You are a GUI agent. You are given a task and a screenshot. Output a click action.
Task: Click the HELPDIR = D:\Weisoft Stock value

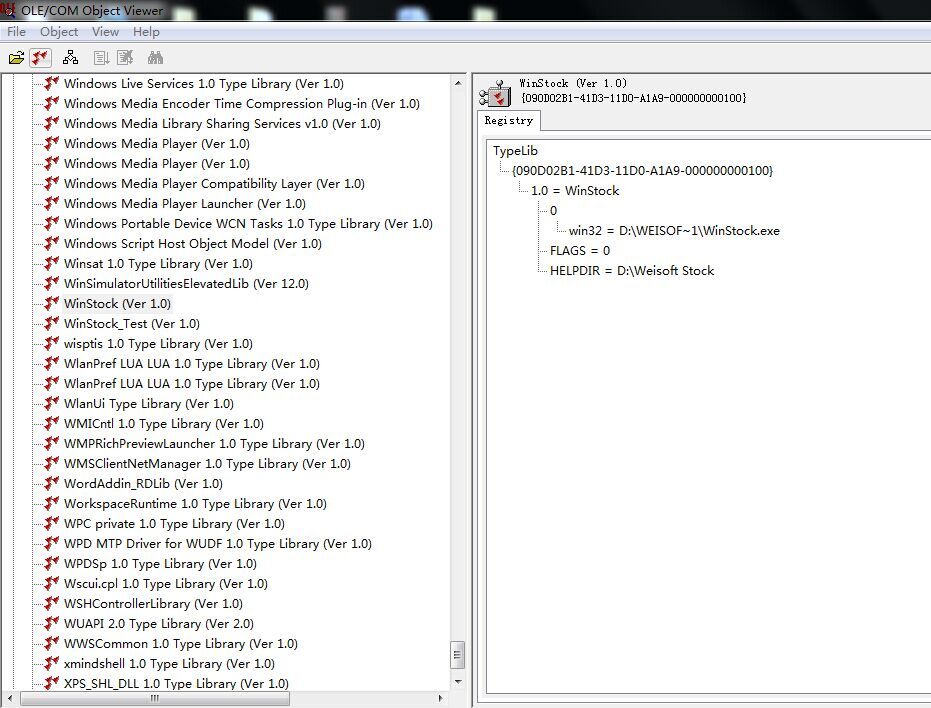click(632, 270)
